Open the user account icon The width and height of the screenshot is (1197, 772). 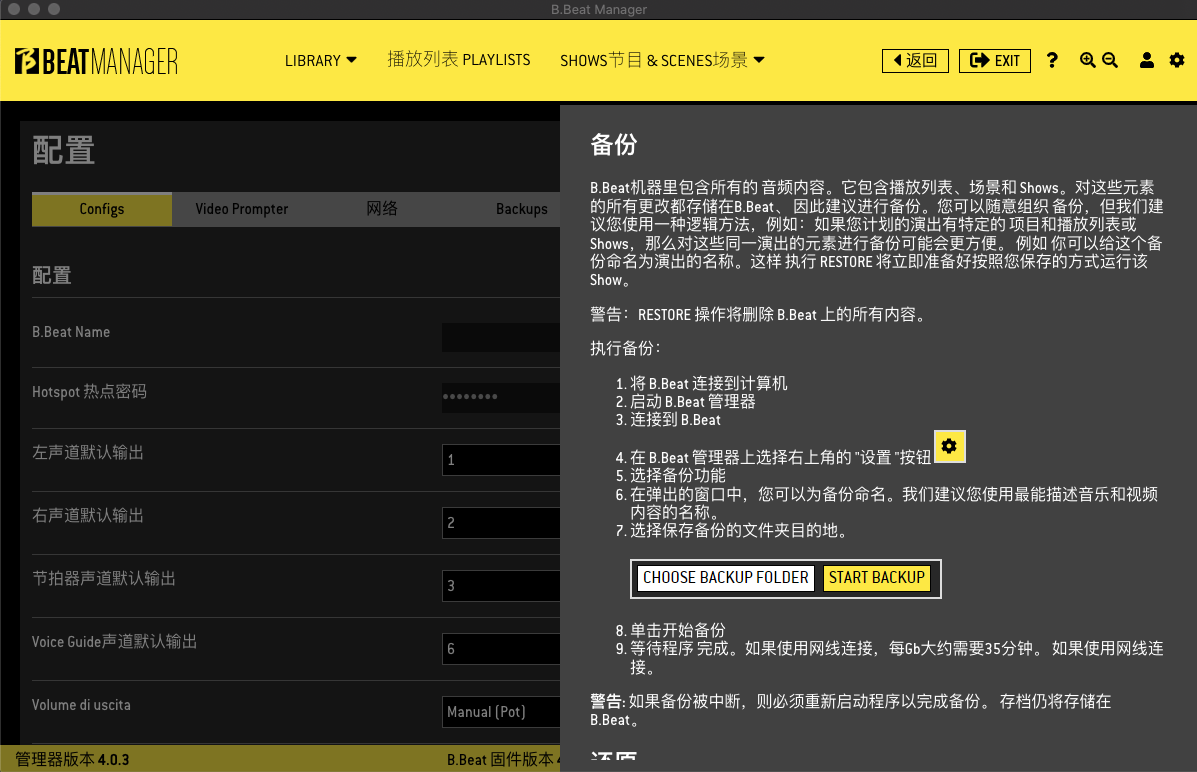(x=1147, y=60)
